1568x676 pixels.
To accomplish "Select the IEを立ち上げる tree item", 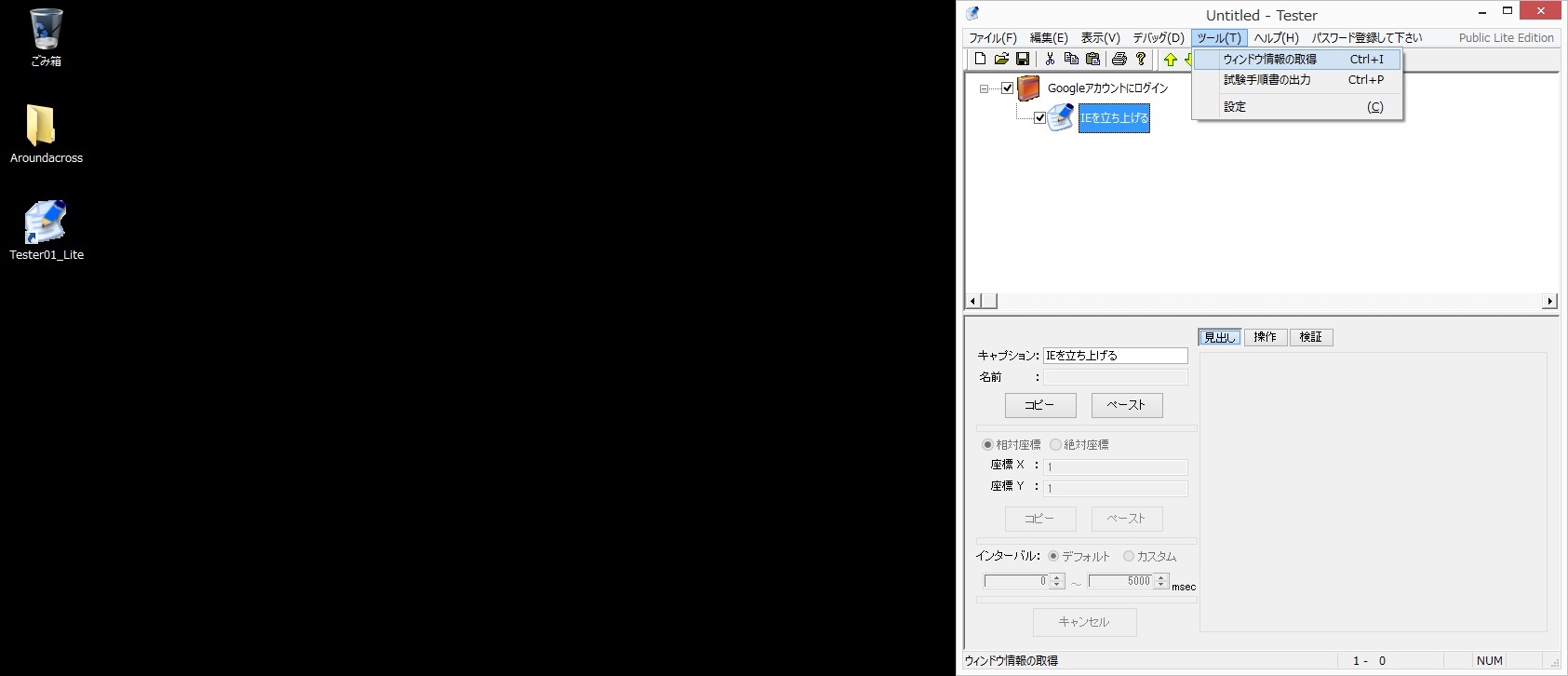I will (x=1114, y=118).
